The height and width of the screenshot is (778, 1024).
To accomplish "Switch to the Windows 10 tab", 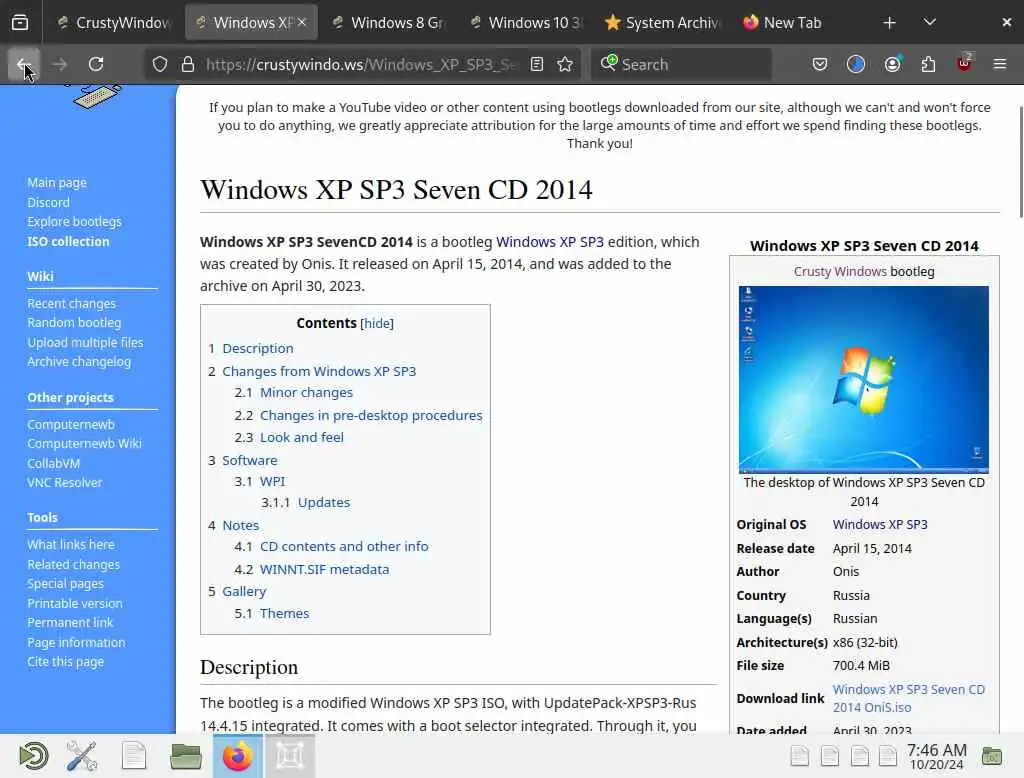I will (526, 23).
